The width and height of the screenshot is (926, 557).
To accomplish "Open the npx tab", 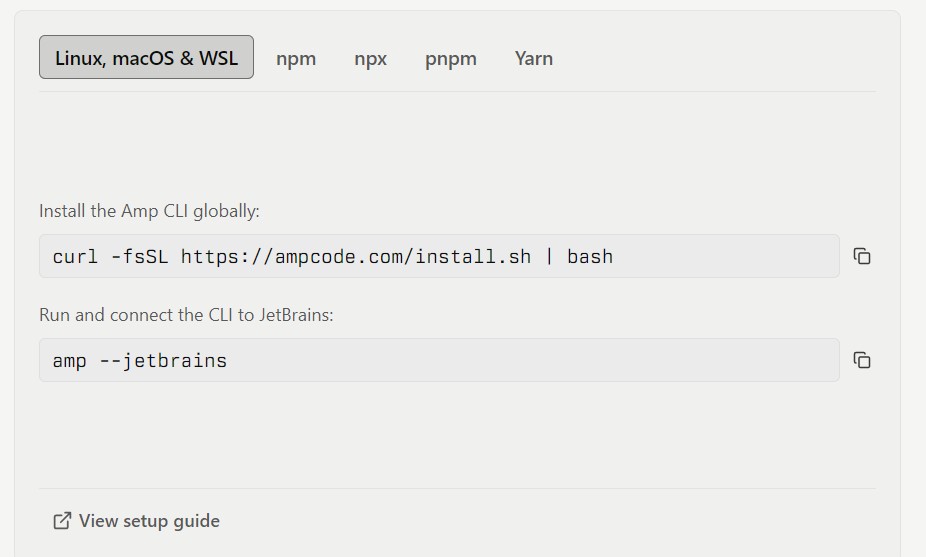I will pyautogui.click(x=370, y=58).
